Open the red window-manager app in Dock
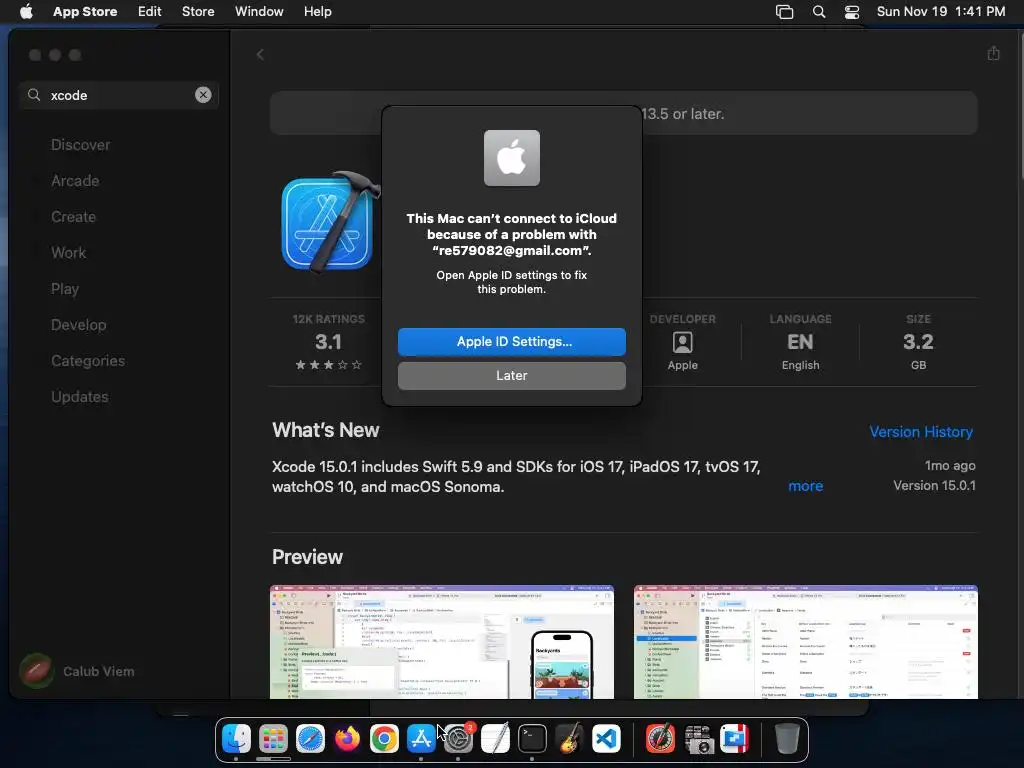The width and height of the screenshot is (1024, 768). (735, 739)
